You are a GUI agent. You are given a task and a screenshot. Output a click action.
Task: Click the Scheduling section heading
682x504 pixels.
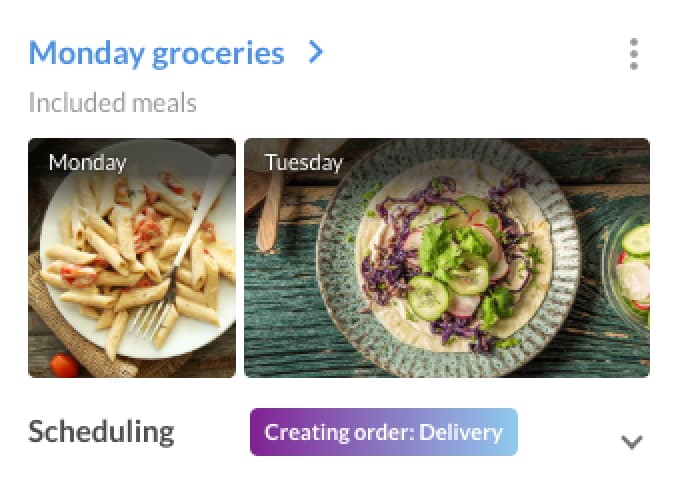[101, 432]
